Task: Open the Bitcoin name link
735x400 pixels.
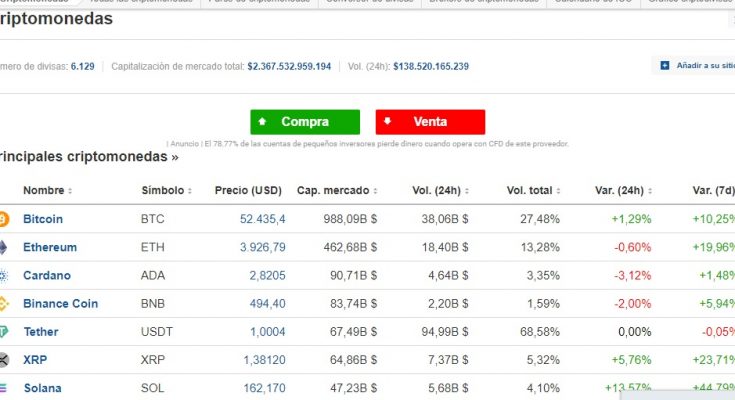Action: [43, 219]
